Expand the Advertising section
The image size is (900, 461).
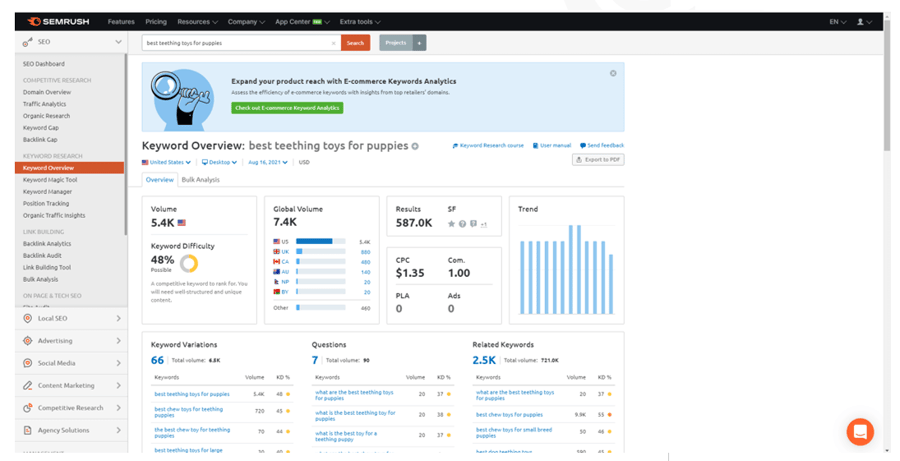tap(118, 340)
